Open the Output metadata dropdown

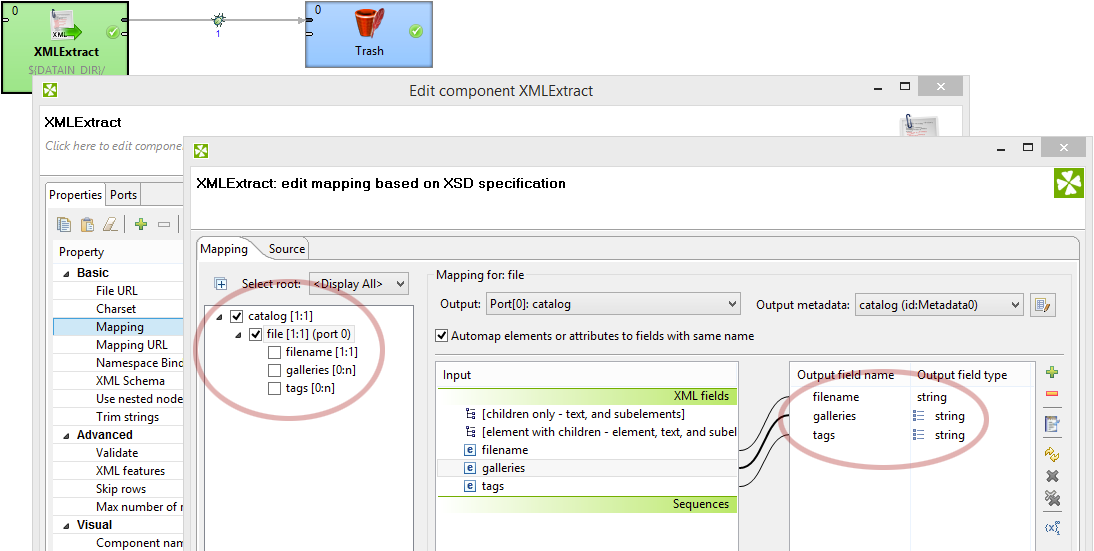coord(938,304)
